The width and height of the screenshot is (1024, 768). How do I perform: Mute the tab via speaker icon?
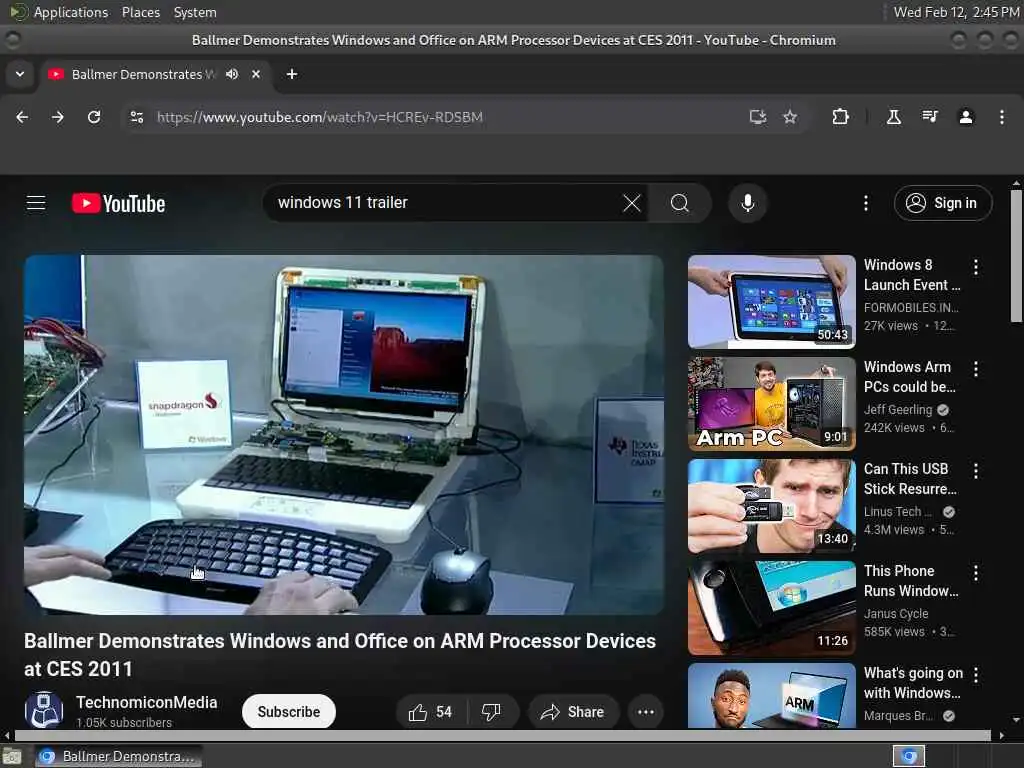tap(232, 74)
